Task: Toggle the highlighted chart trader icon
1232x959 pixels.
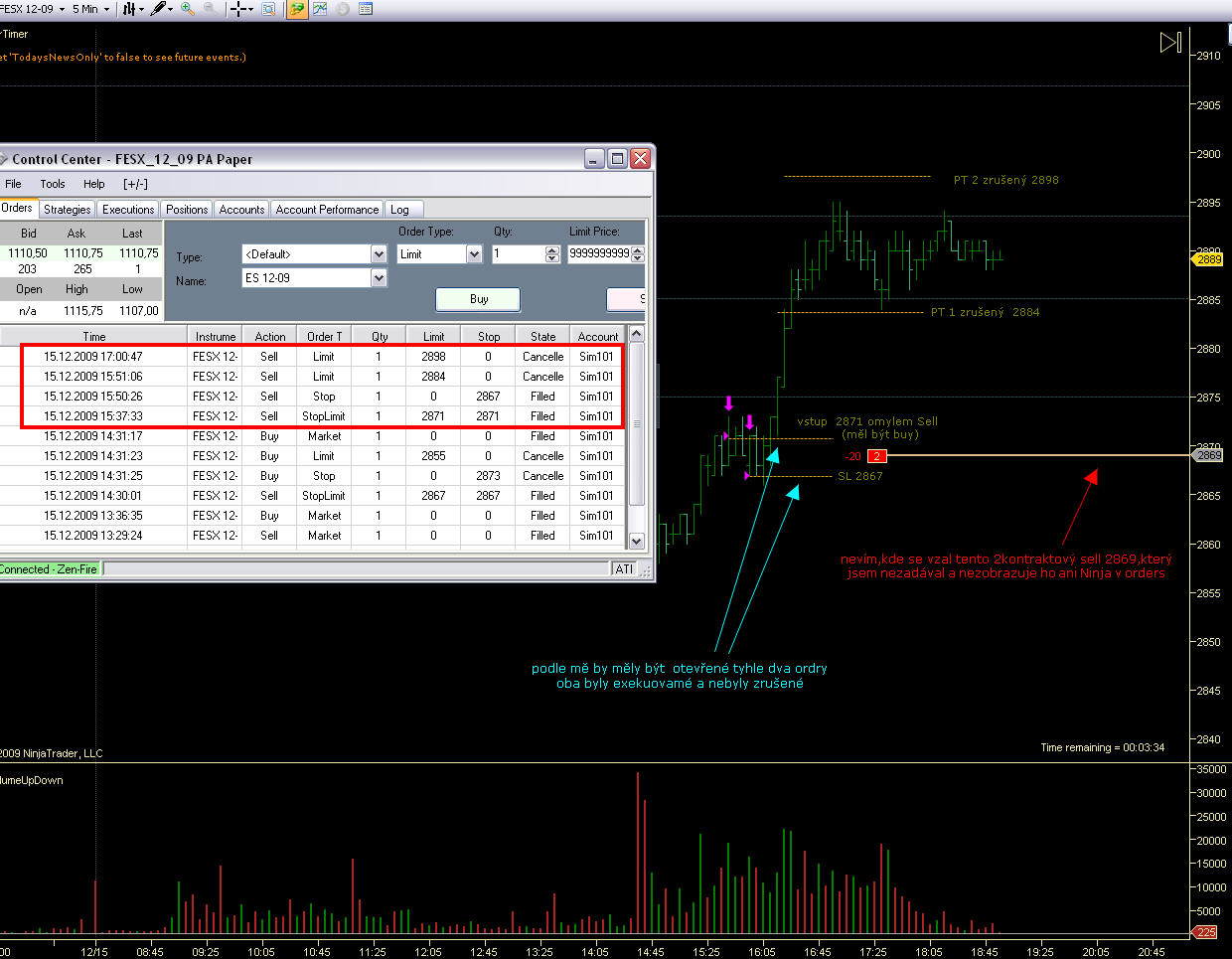Action: (x=296, y=9)
